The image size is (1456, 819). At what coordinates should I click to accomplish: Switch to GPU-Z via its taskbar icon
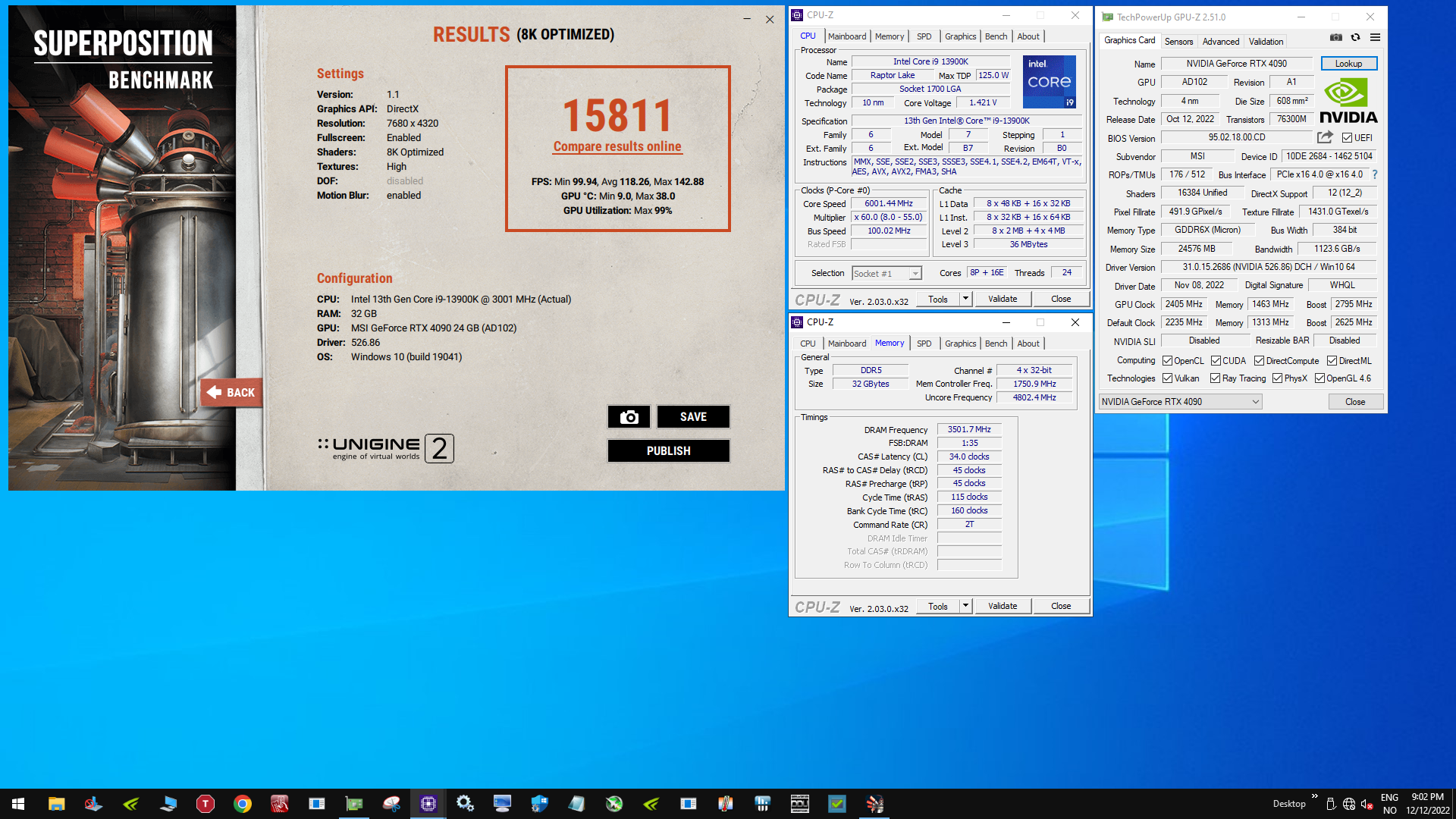point(354,804)
